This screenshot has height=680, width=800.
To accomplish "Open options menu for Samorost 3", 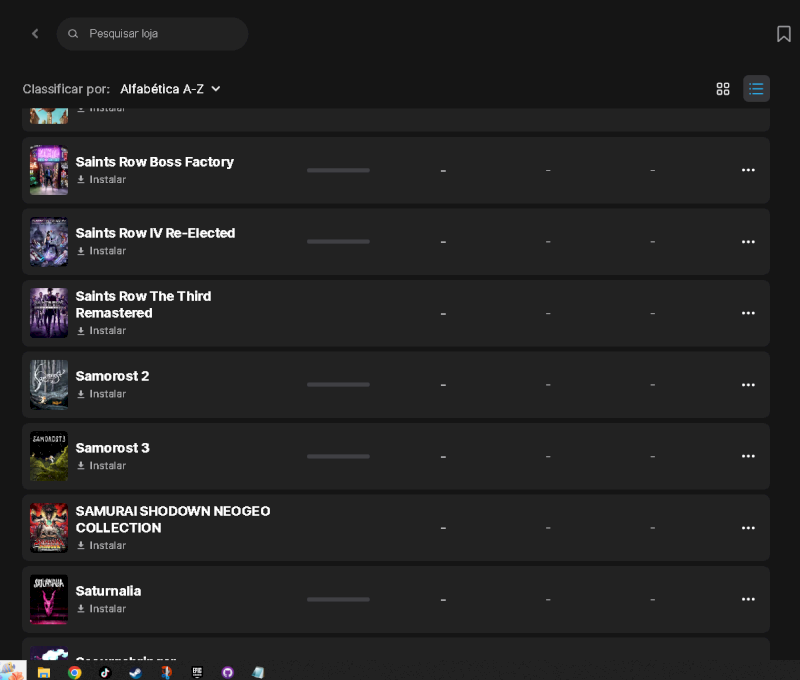I will pos(748,456).
